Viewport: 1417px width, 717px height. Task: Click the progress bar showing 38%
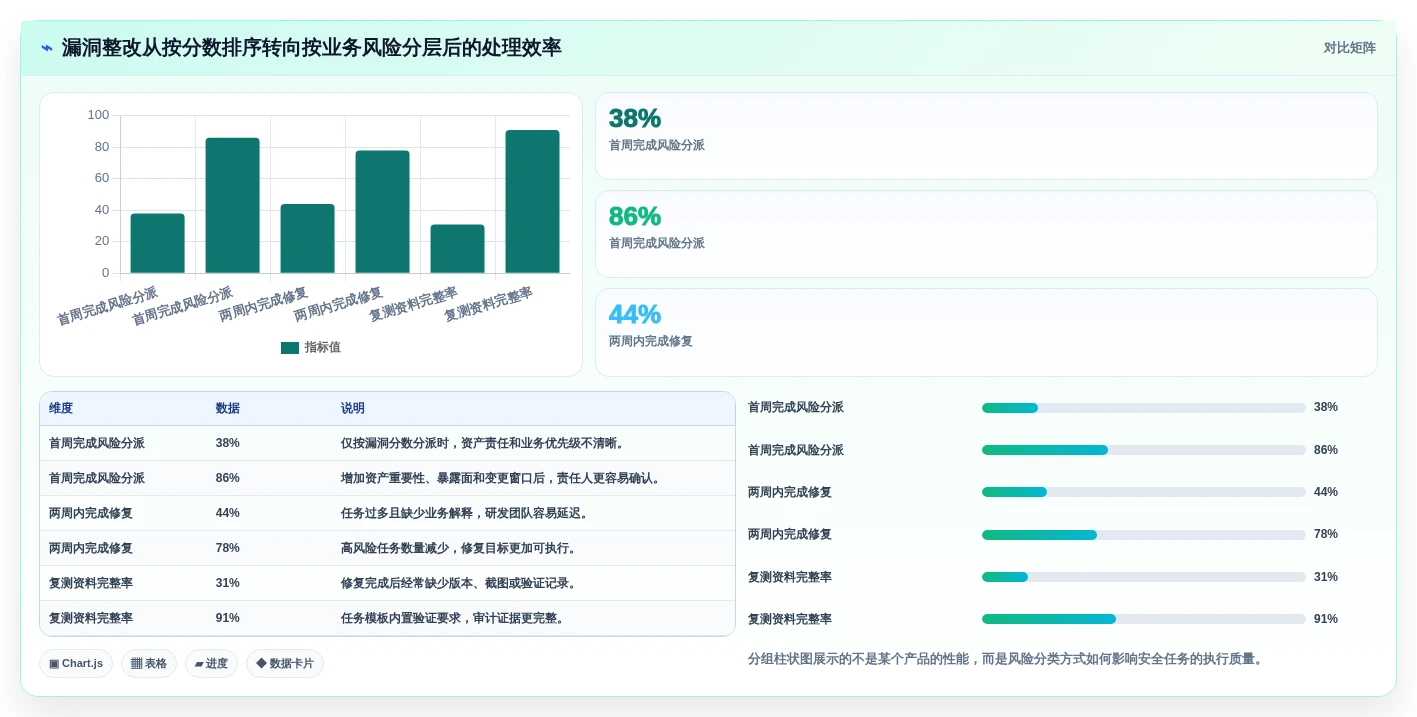(1144, 408)
